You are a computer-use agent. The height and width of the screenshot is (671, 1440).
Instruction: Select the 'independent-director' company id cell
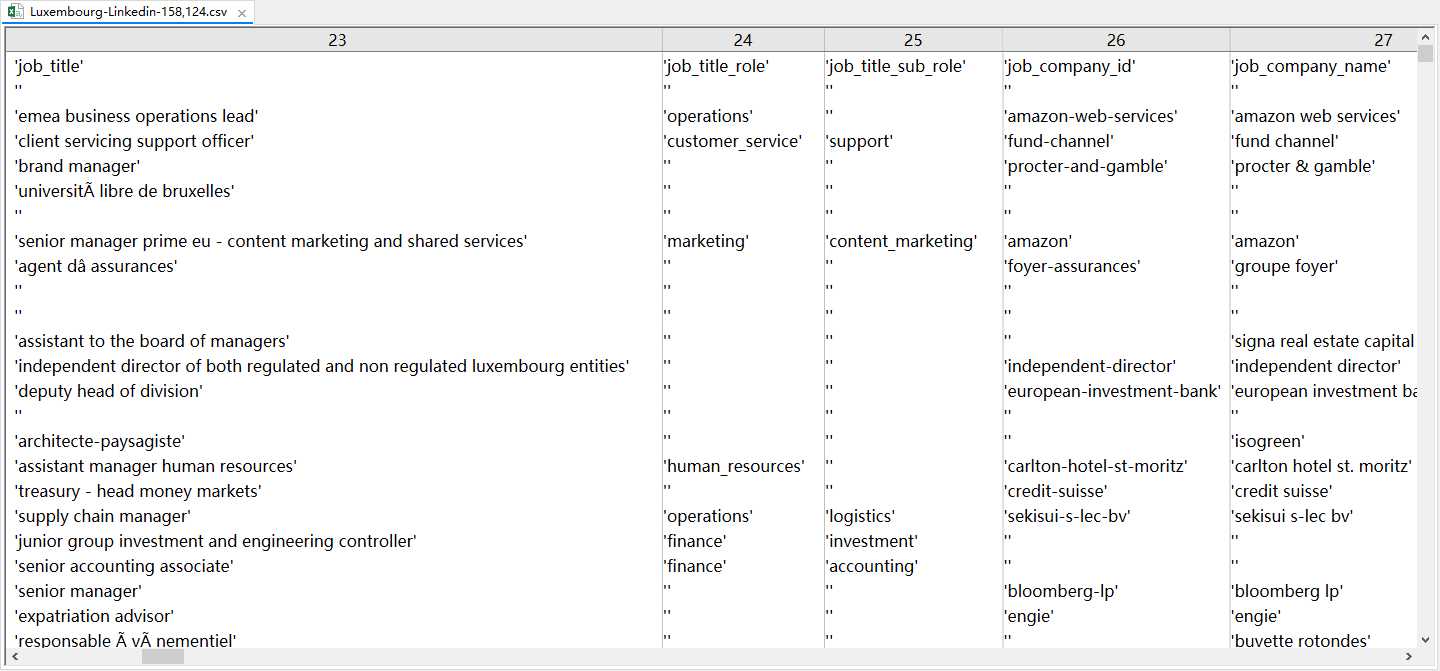[1116, 366]
